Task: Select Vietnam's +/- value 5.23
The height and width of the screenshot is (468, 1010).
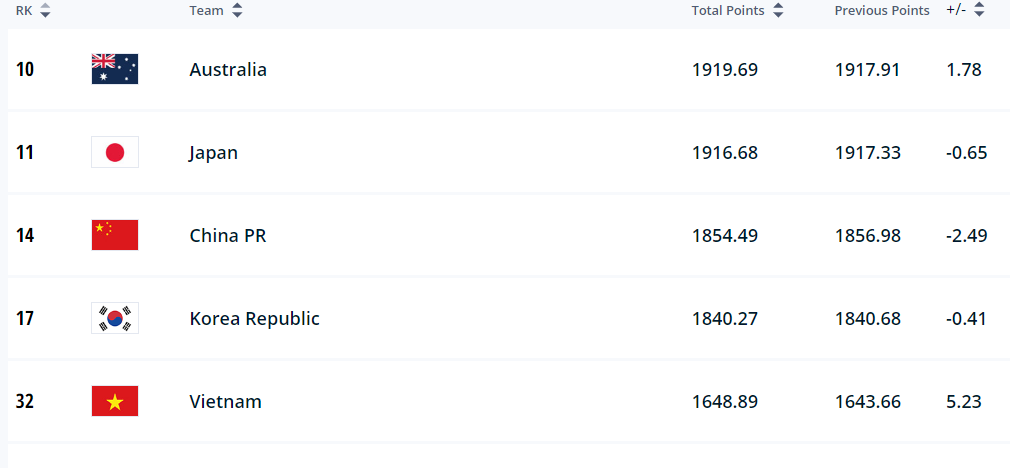Action: pos(964,402)
